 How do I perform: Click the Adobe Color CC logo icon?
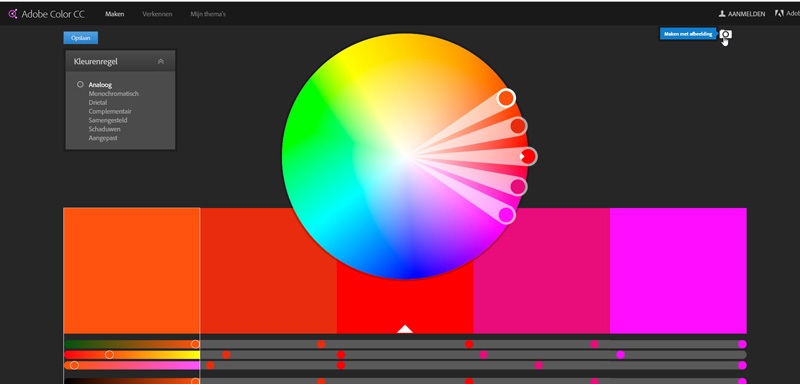click(13, 14)
